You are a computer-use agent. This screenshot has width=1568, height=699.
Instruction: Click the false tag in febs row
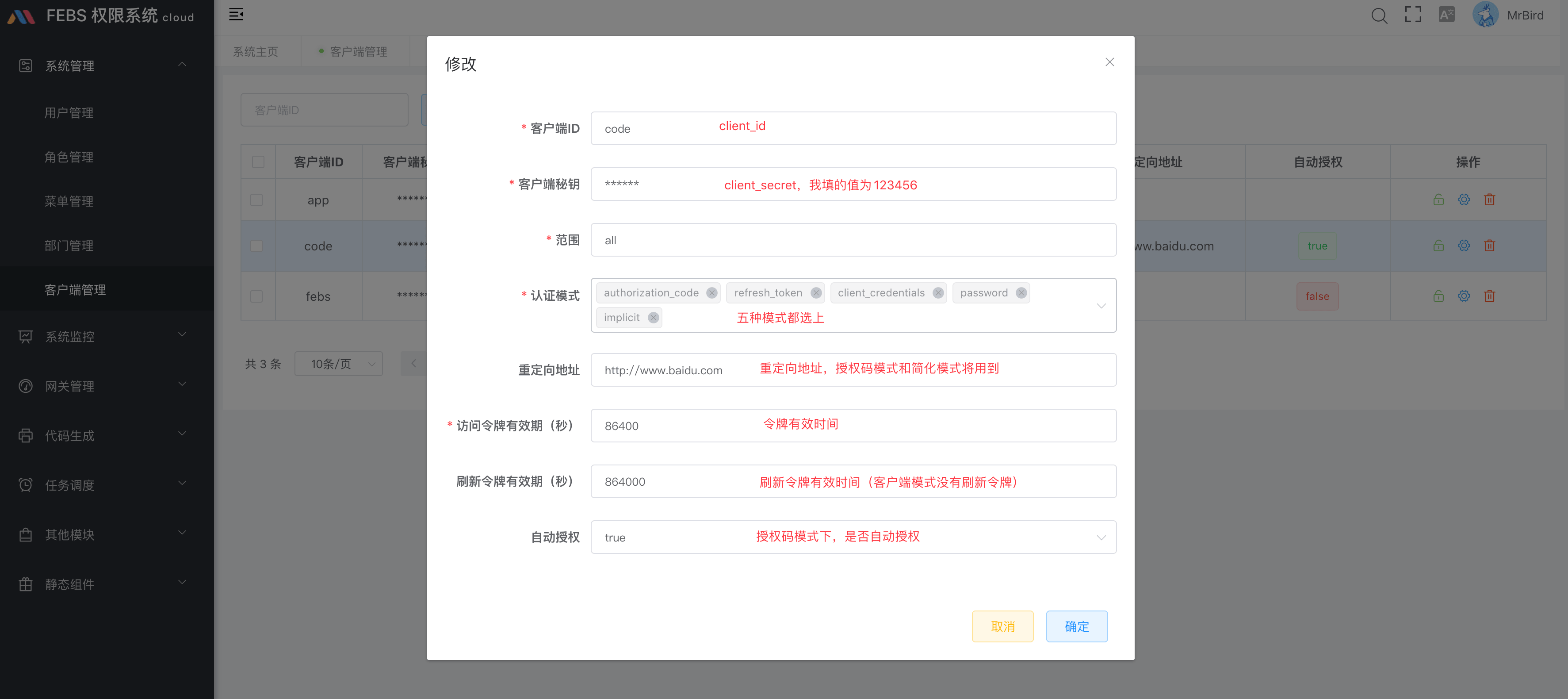tap(1317, 296)
